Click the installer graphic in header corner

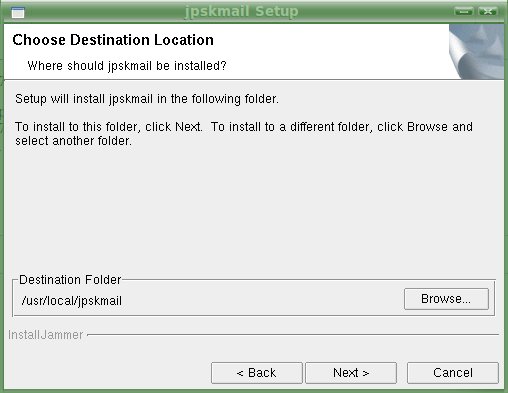[x=476, y=51]
